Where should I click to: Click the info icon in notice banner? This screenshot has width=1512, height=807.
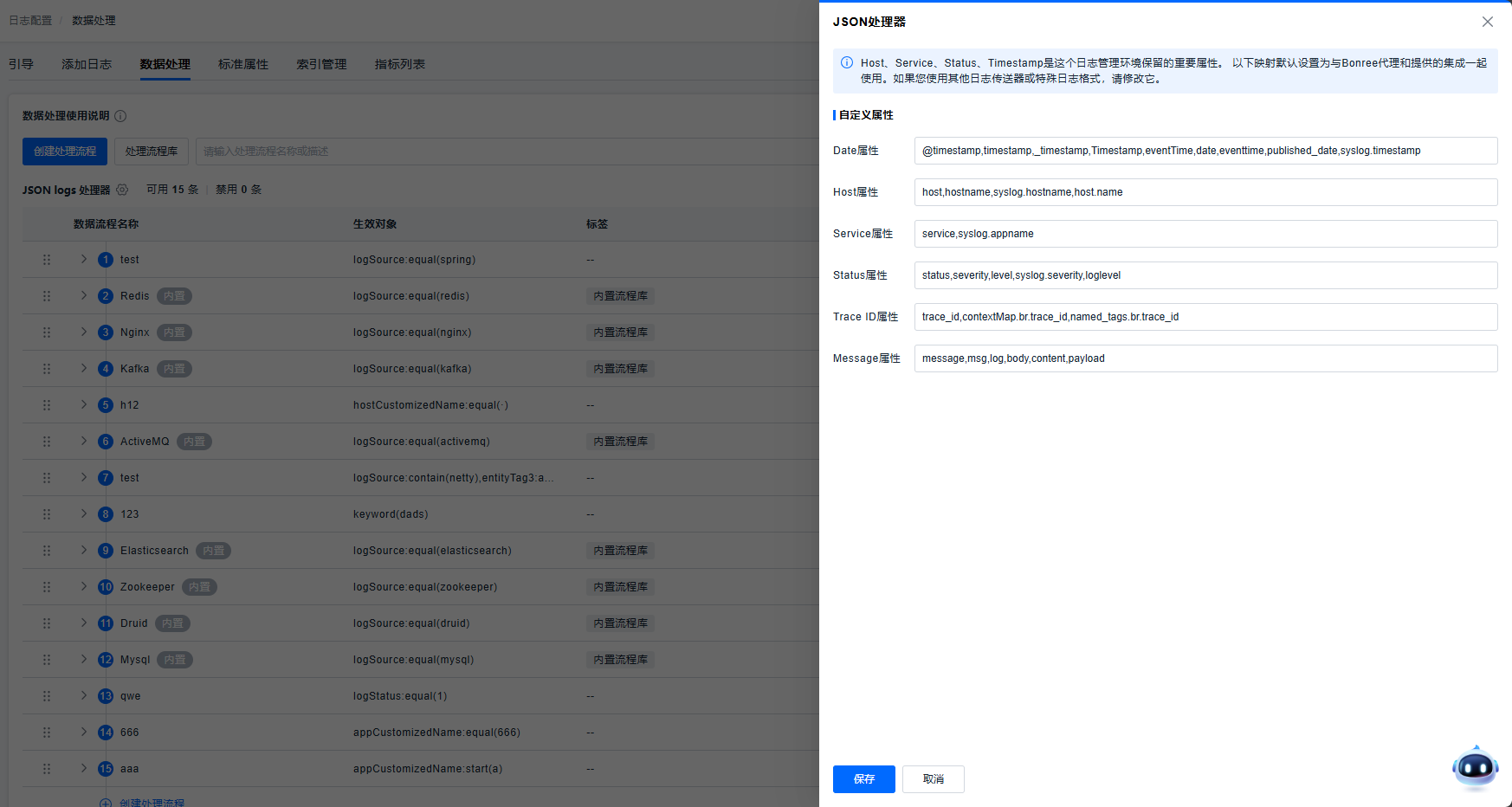847,63
